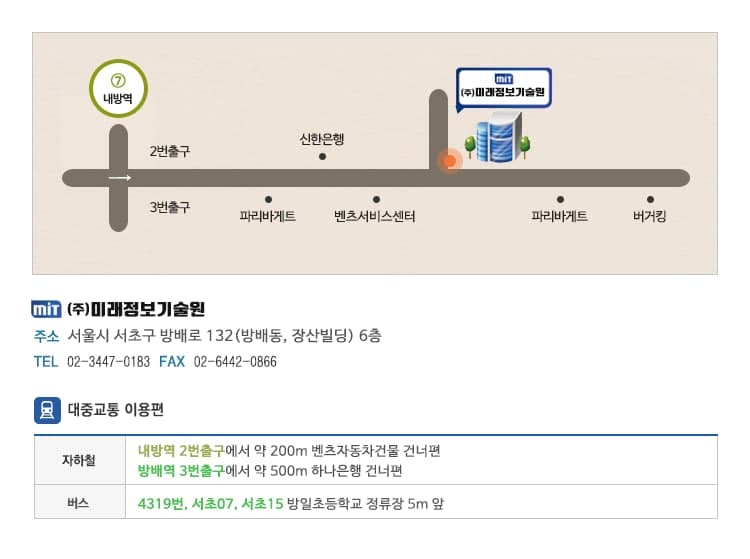Click the orange location marker dot

point(450,161)
